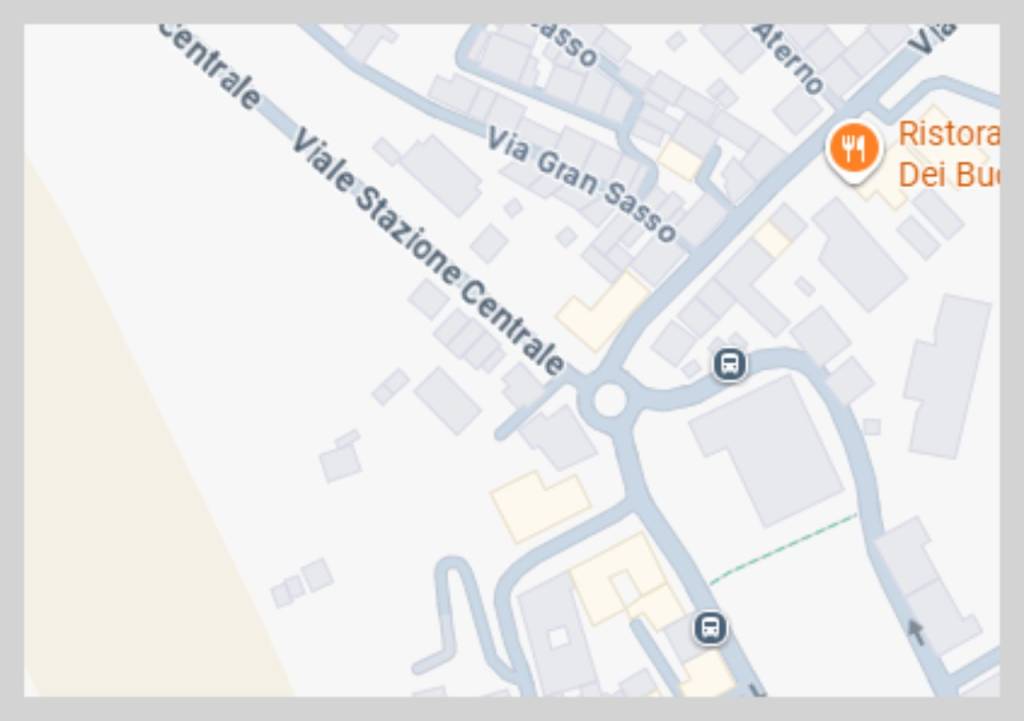Screen dimensions: 1024x721
Task: Select the bus stop icon near the bottom road
Action: pos(710,628)
